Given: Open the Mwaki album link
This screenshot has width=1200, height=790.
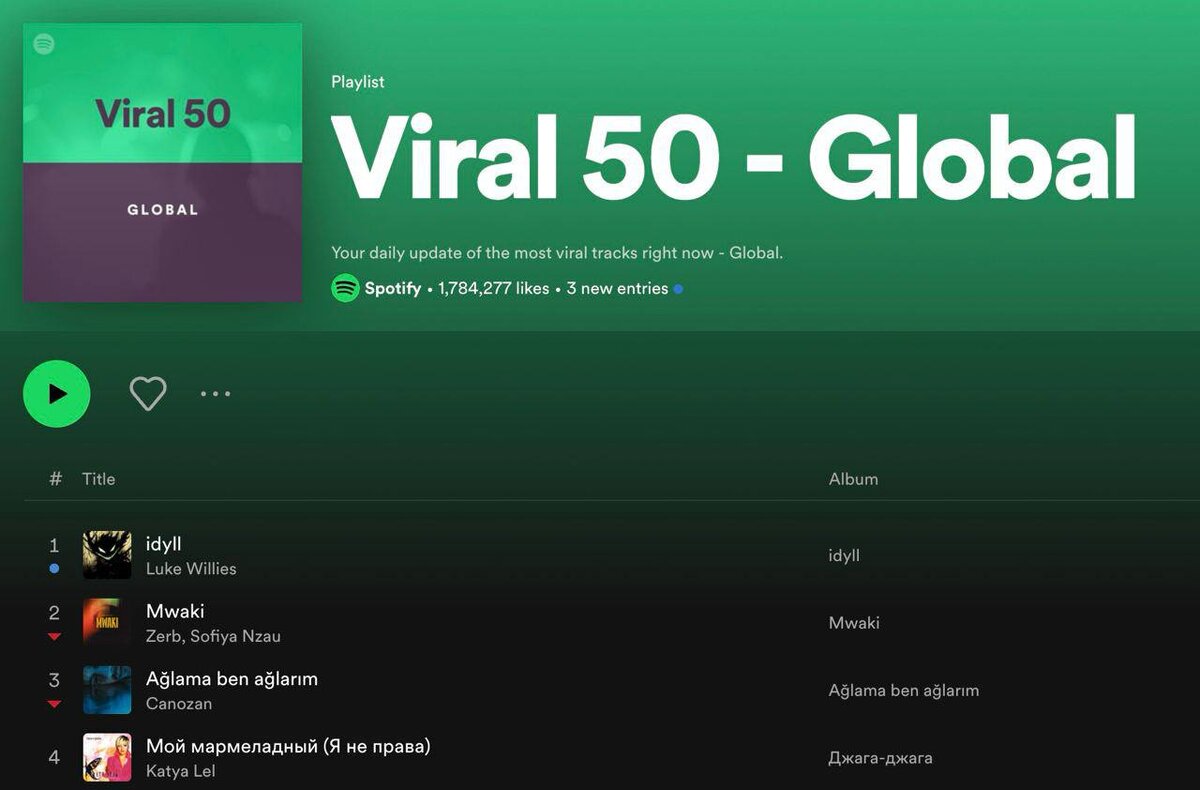Looking at the screenshot, I should click(x=854, y=623).
